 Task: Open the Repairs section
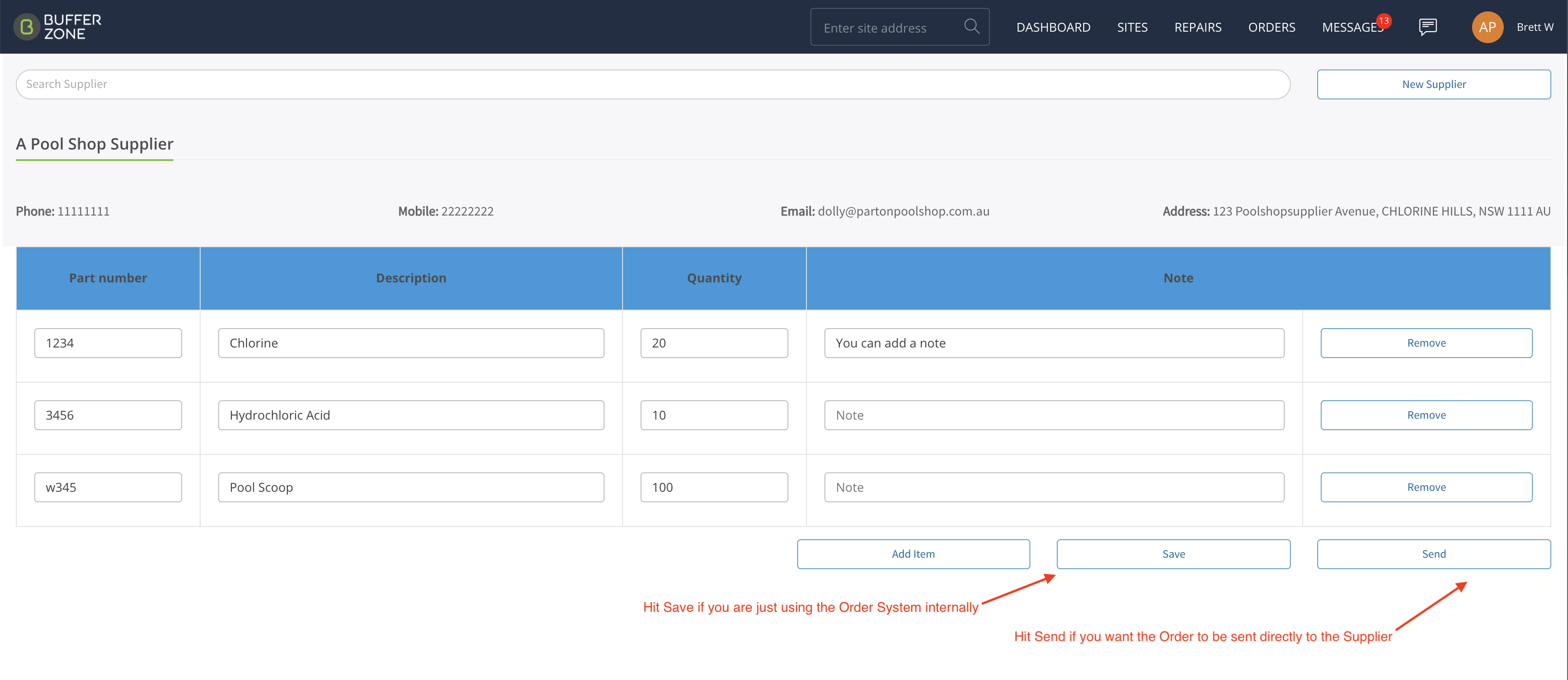(x=1197, y=27)
